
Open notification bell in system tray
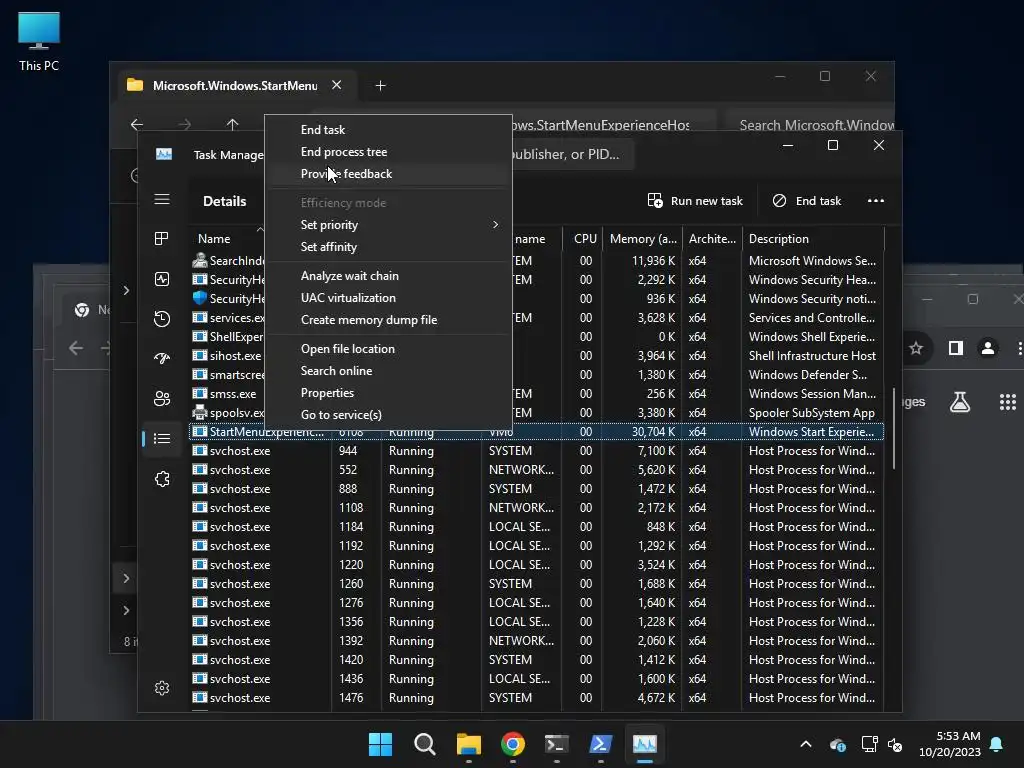(x=997, y=744)
